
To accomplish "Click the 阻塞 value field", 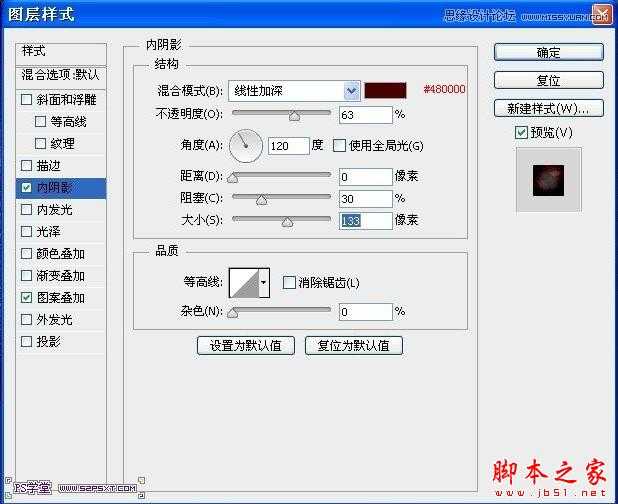I will [x=366, y=199].
